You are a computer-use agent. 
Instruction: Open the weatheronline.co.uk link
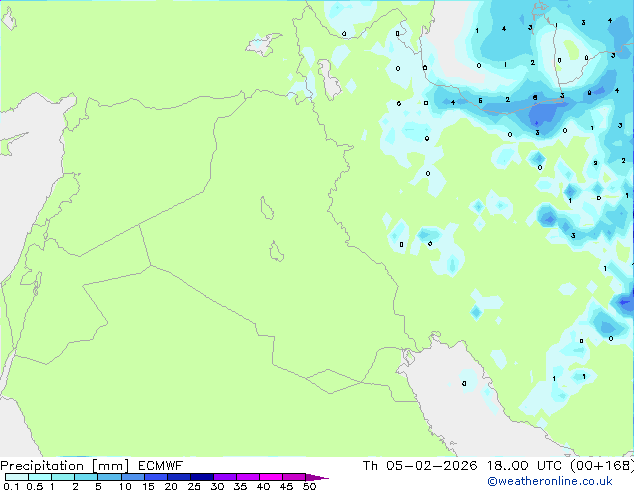(550, 481)
